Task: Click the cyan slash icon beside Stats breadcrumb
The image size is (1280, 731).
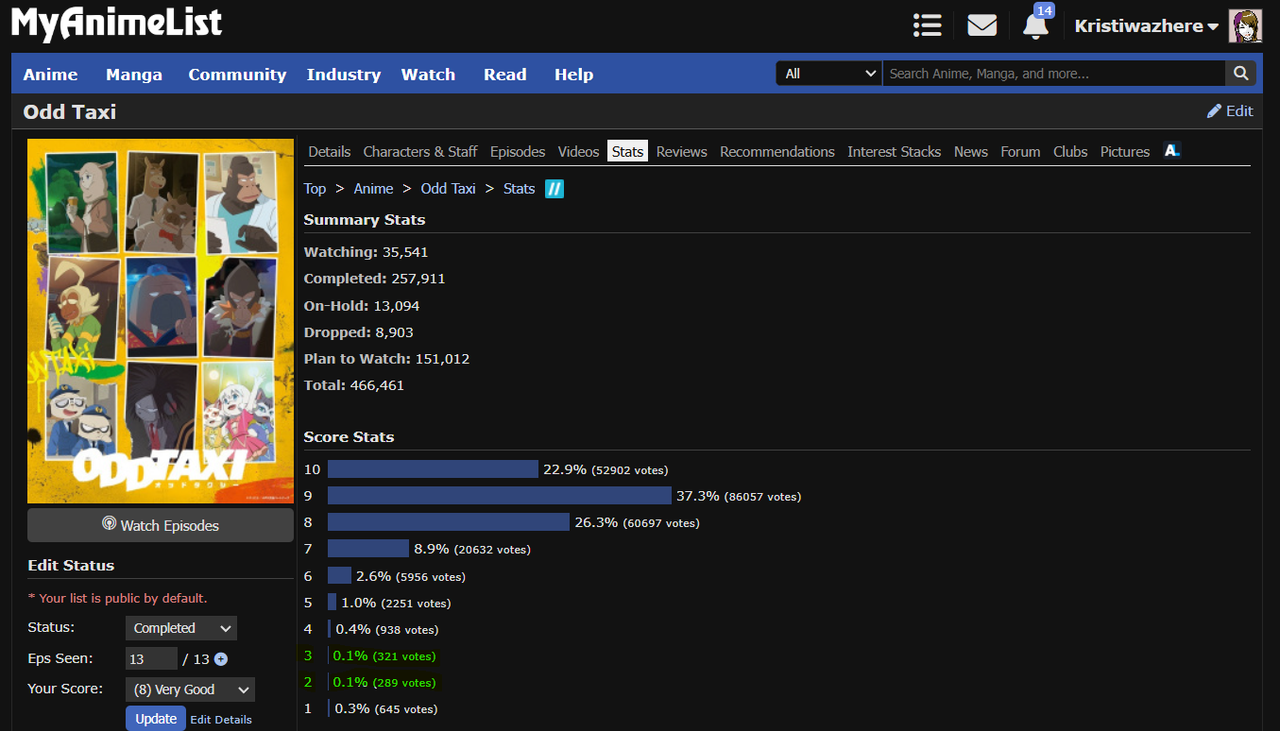Action: pyautogui.click(x=554, y=188)
